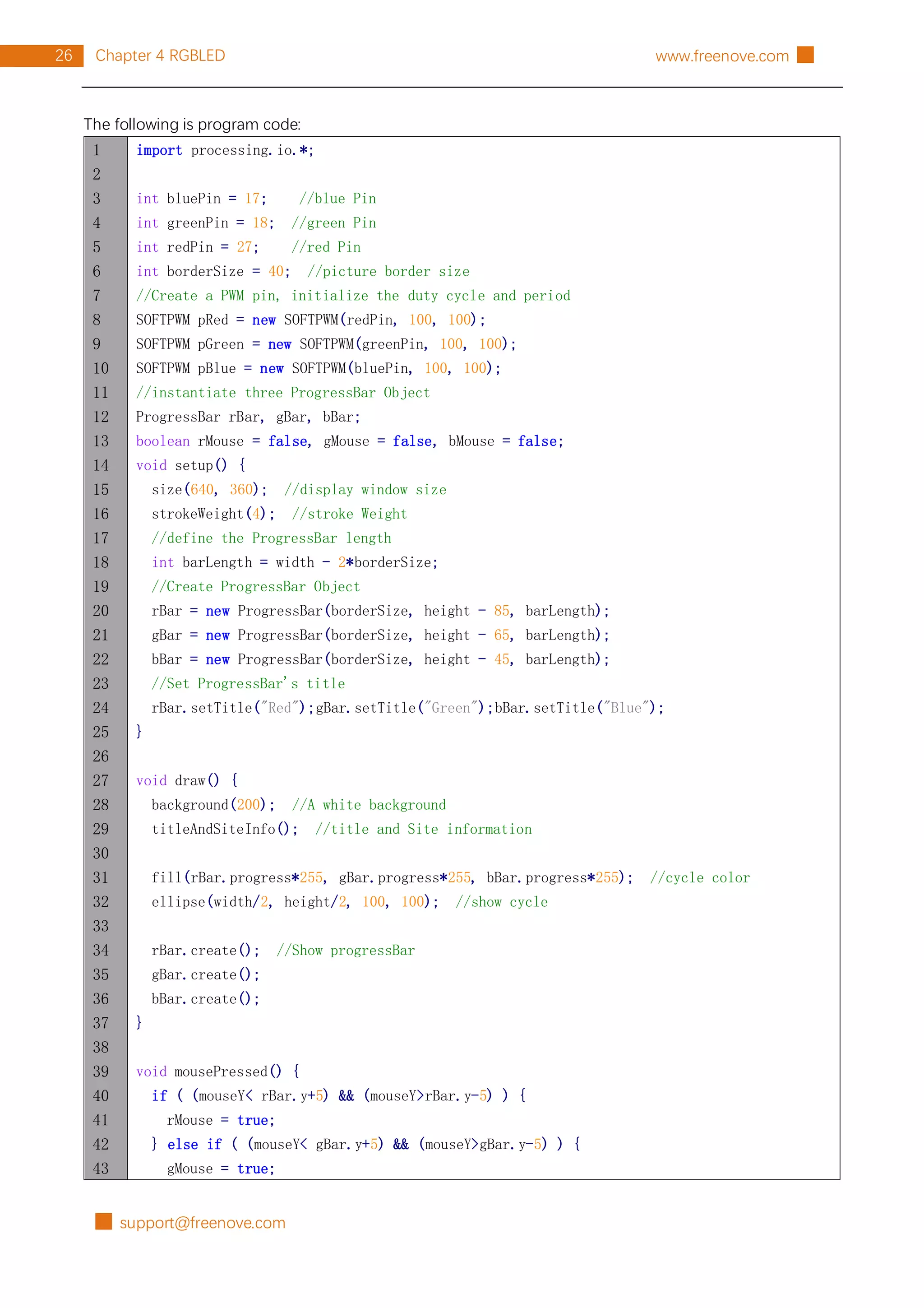This screenshot has height=1308, width=924.
Task: Select line 'rBar = new ProgressBar(borderSize, height - 85'
Action: click(x=331, y=611)
